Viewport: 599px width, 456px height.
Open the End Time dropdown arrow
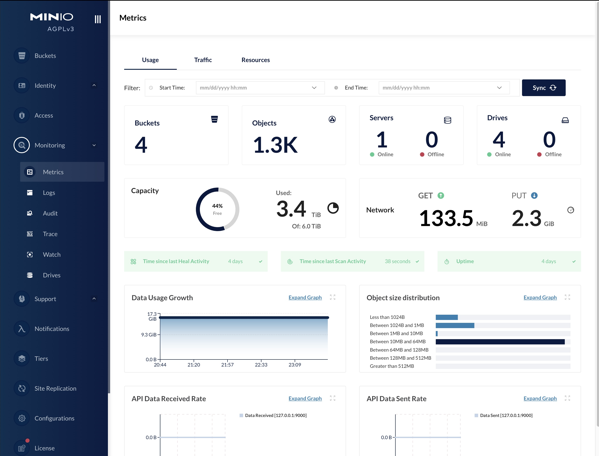499,88
